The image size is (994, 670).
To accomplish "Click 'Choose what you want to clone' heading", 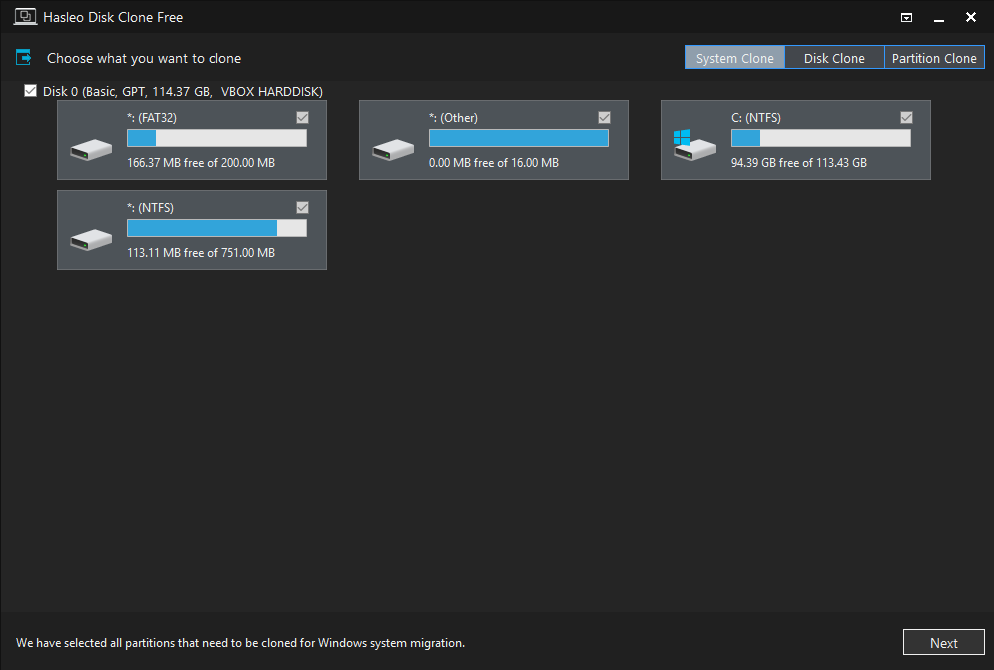I will pyautogui.click(x=144, y=58).
